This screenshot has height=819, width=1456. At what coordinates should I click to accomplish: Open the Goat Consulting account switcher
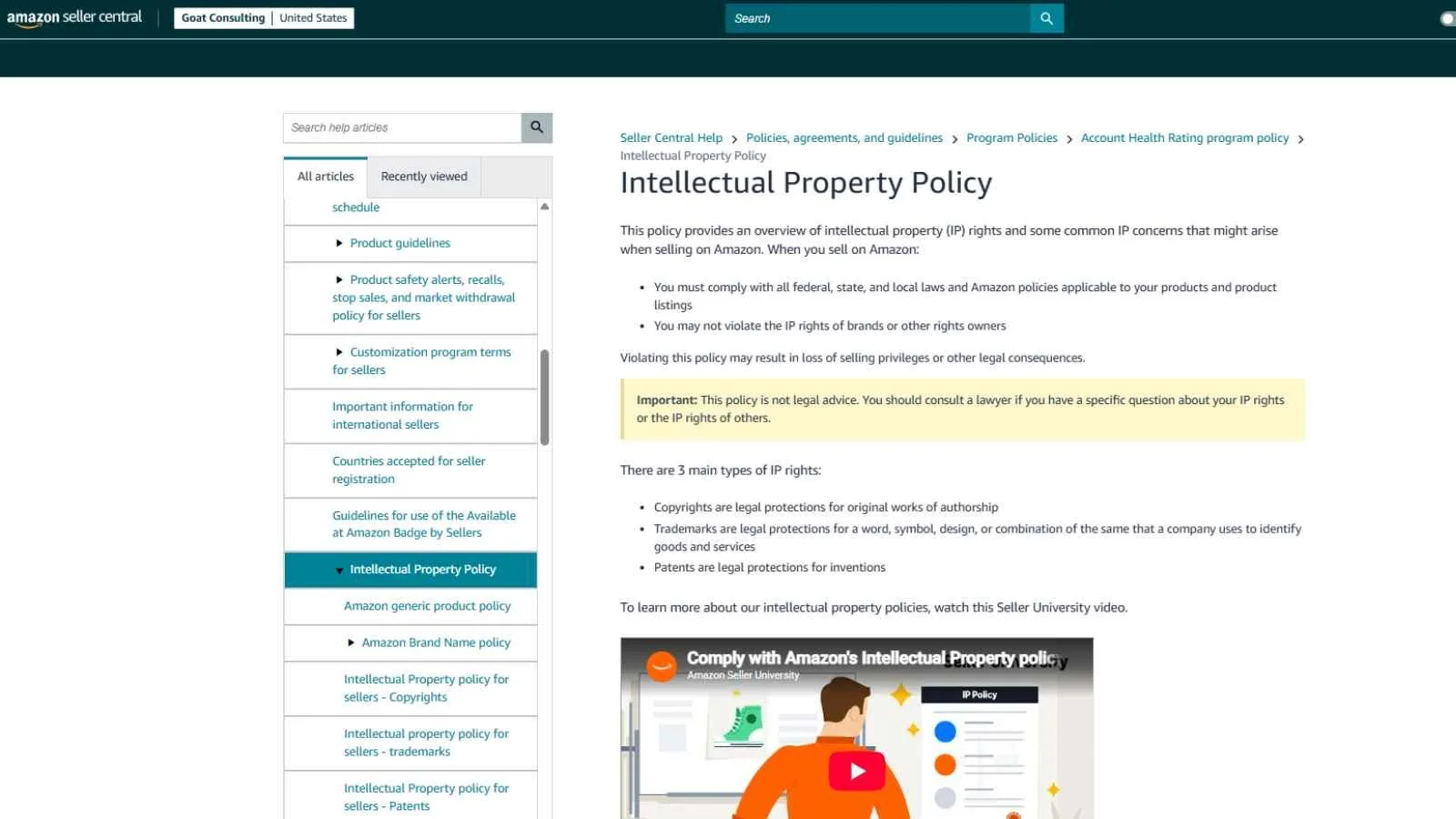coord(264,18)
